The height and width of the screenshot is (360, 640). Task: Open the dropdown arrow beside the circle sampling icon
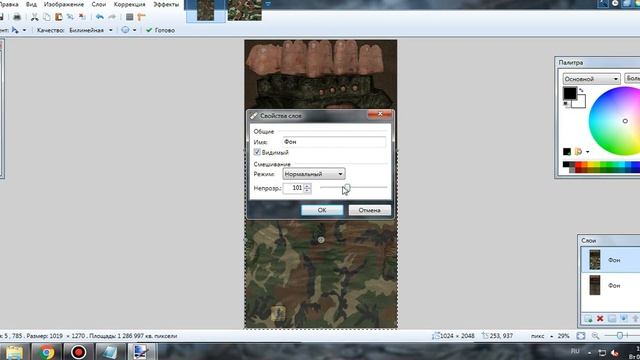[134, 30]
